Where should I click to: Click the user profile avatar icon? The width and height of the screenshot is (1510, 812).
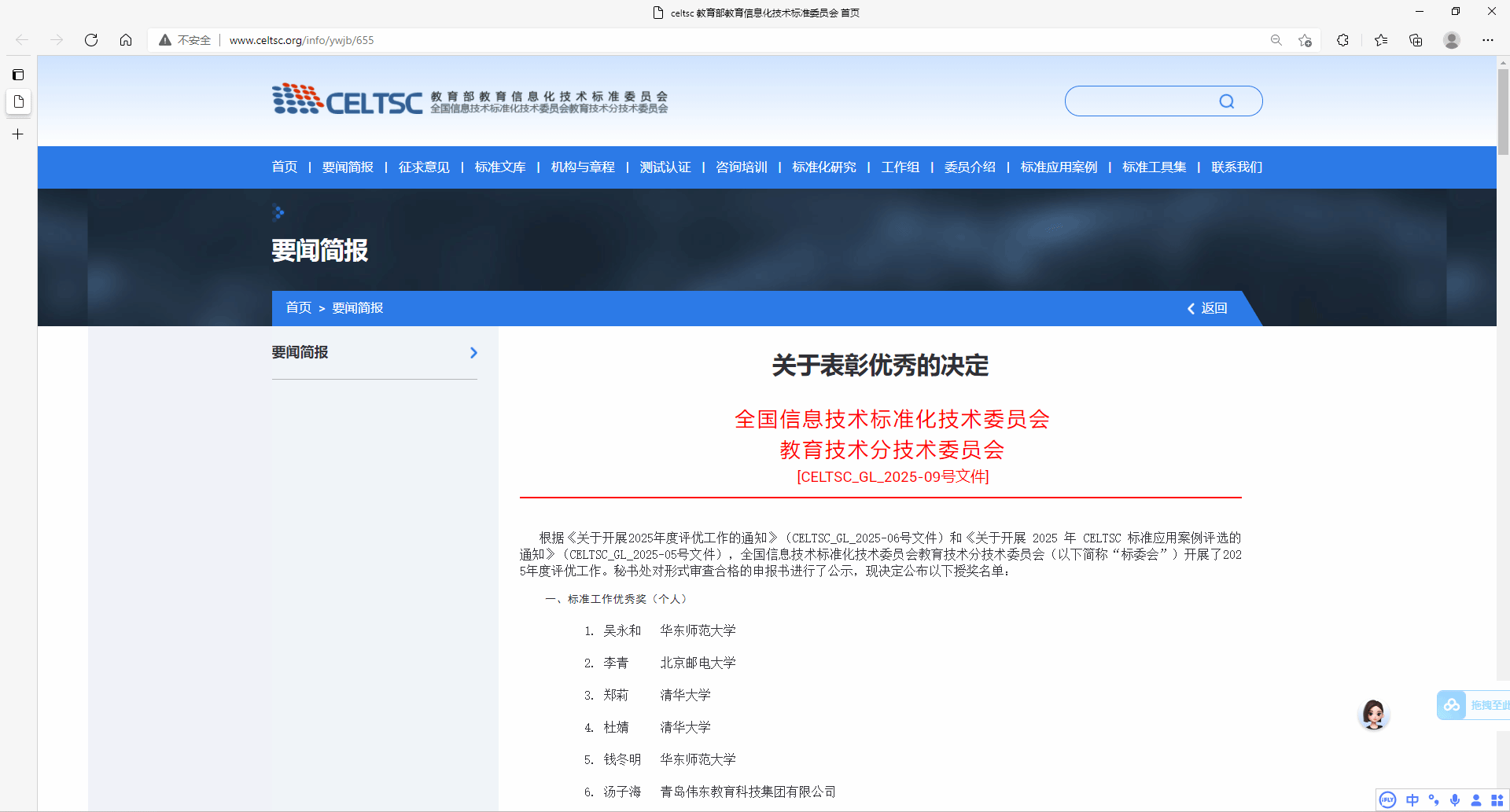tap(1452, 40)
